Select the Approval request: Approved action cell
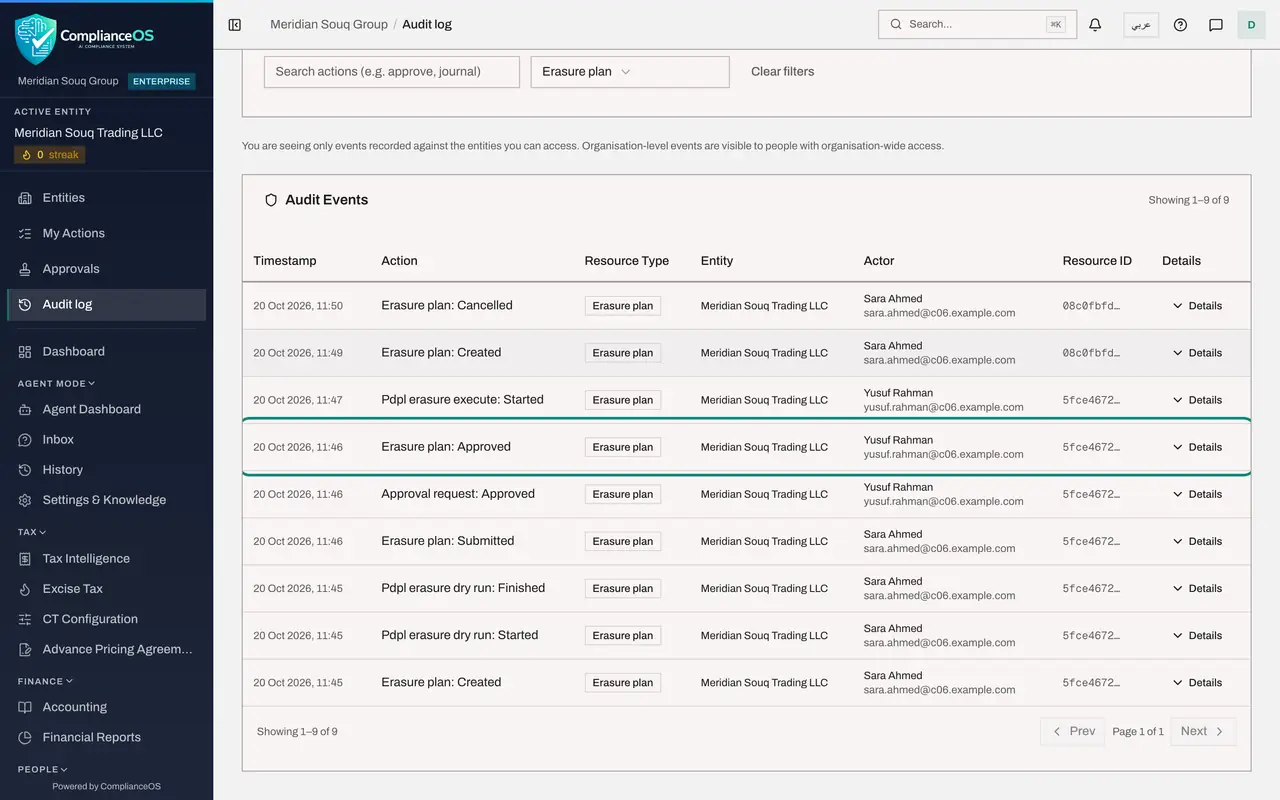Image resolution: width=1280 pixels, height=800 pixels. (458, 494)
